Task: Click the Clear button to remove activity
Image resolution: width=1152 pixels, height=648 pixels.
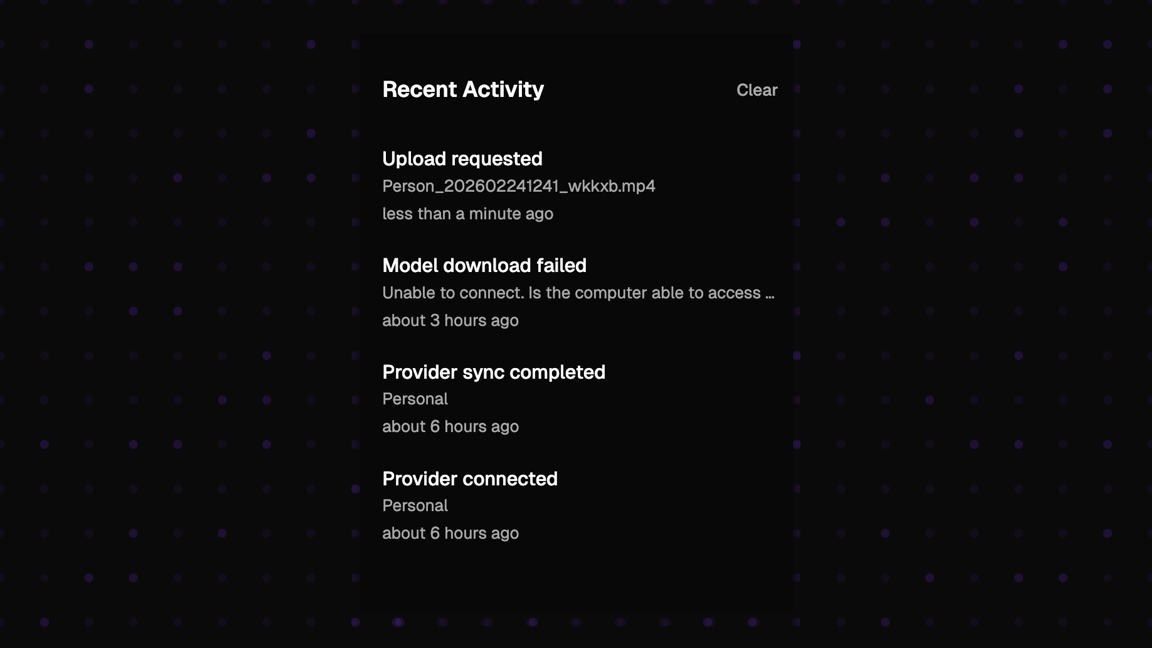Action: click(757, 90)
